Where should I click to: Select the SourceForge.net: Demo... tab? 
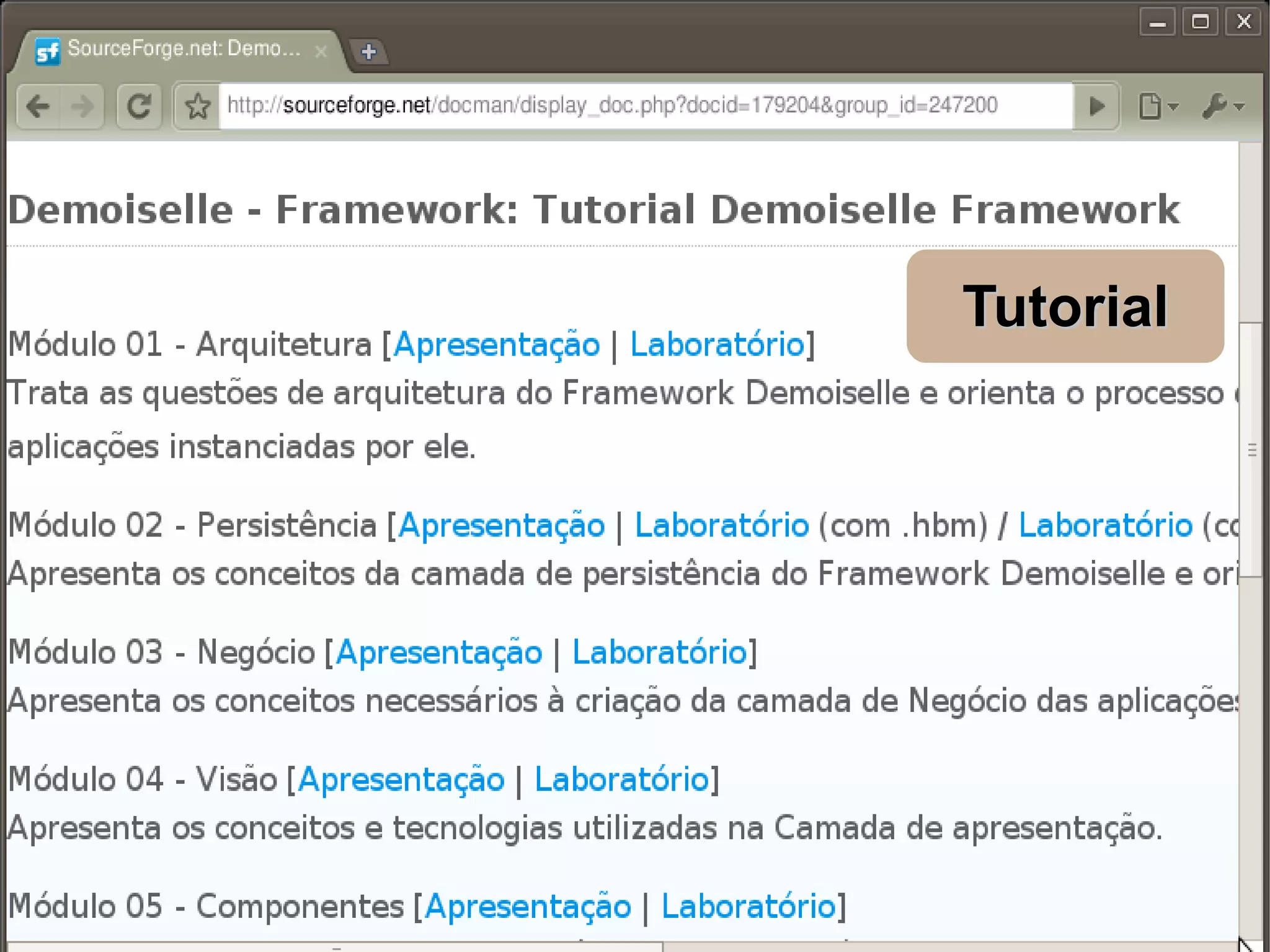180,50
